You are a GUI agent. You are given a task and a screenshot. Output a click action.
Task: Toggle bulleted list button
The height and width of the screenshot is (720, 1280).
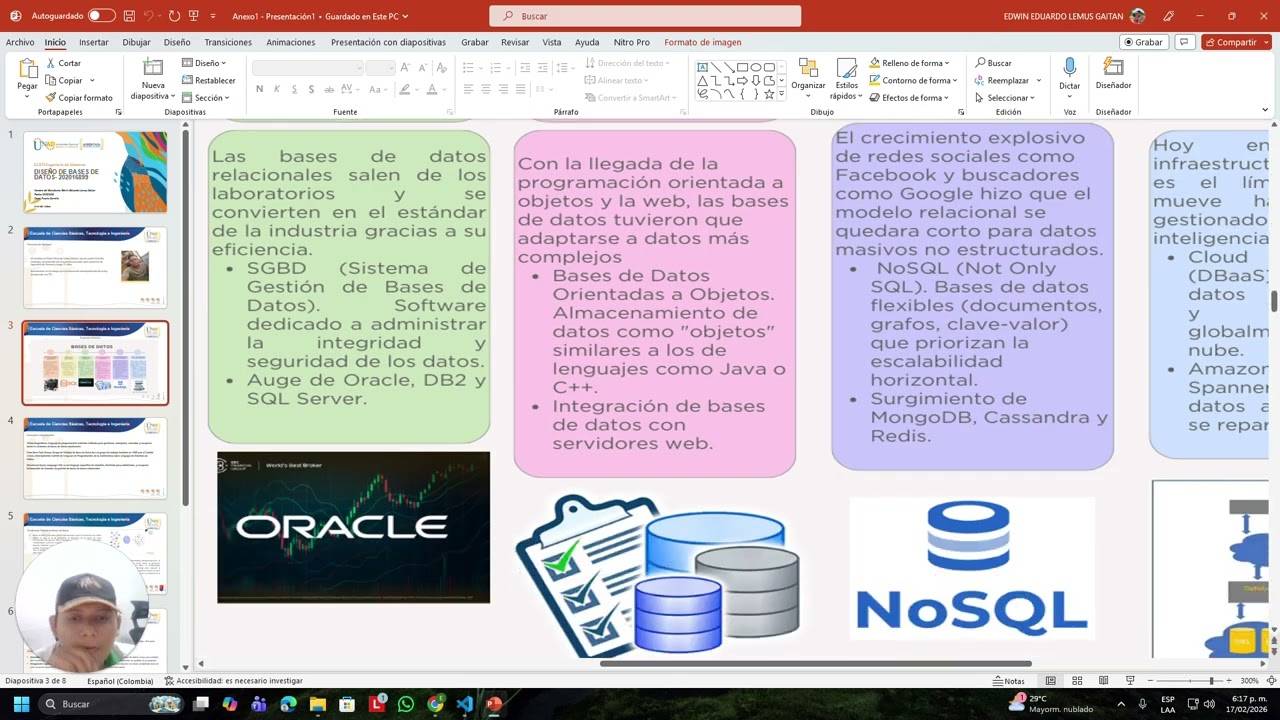tap(468, 67)
